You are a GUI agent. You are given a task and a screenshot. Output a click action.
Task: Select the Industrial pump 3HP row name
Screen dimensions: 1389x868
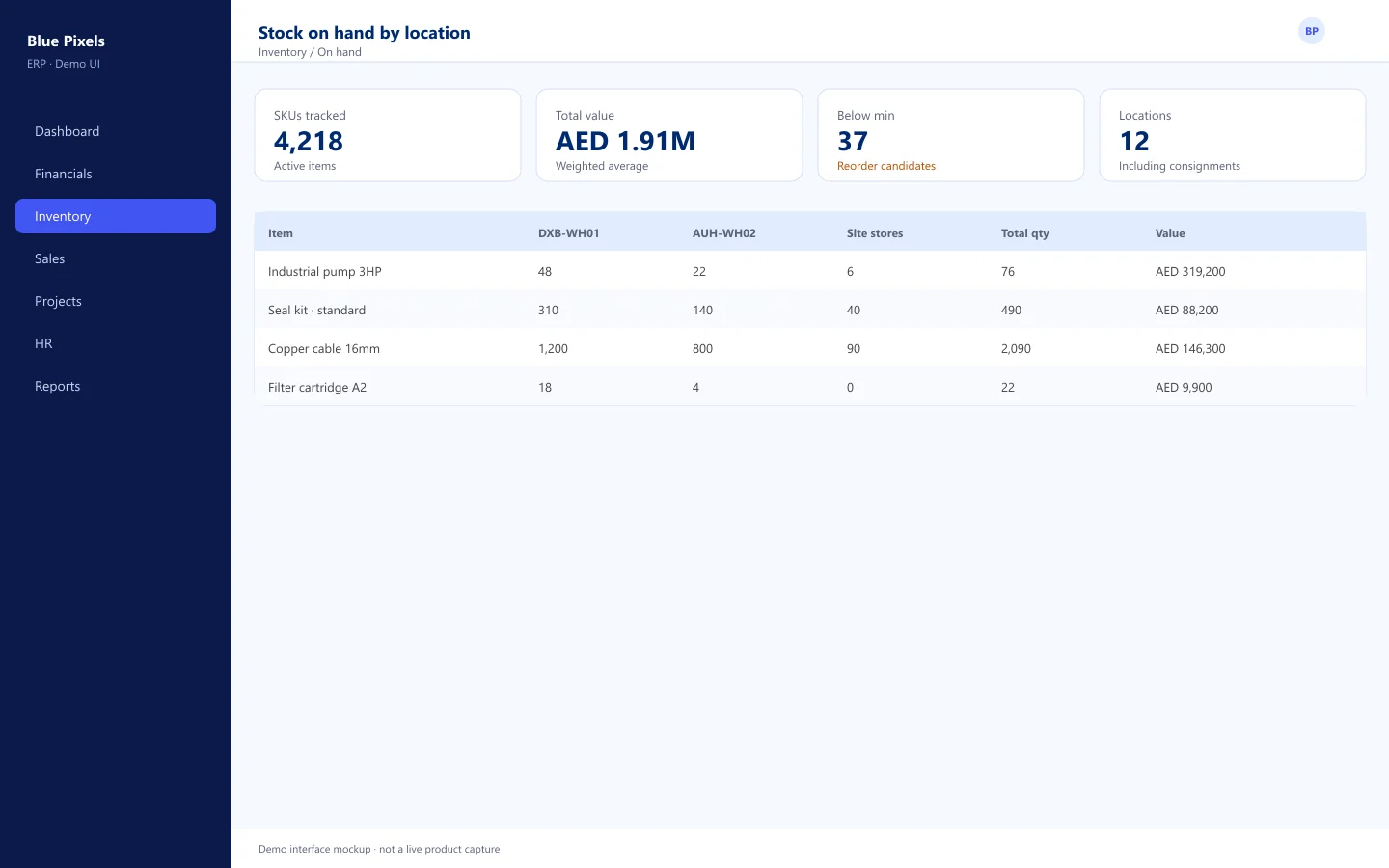[325, 272]
